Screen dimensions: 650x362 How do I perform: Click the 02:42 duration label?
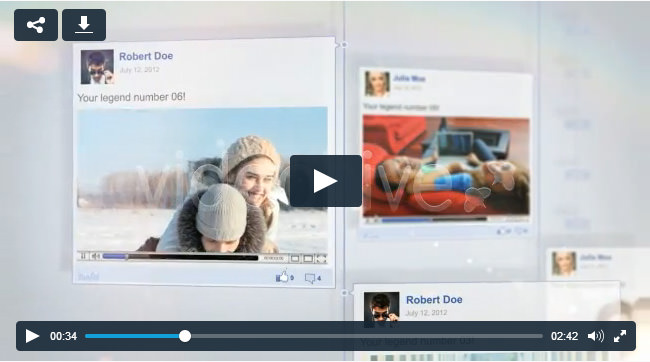(564, 336)
